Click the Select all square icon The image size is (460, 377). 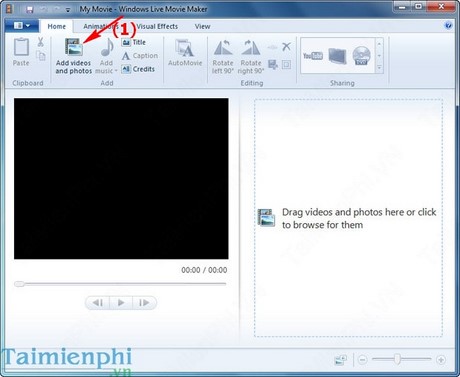point(286,64)
